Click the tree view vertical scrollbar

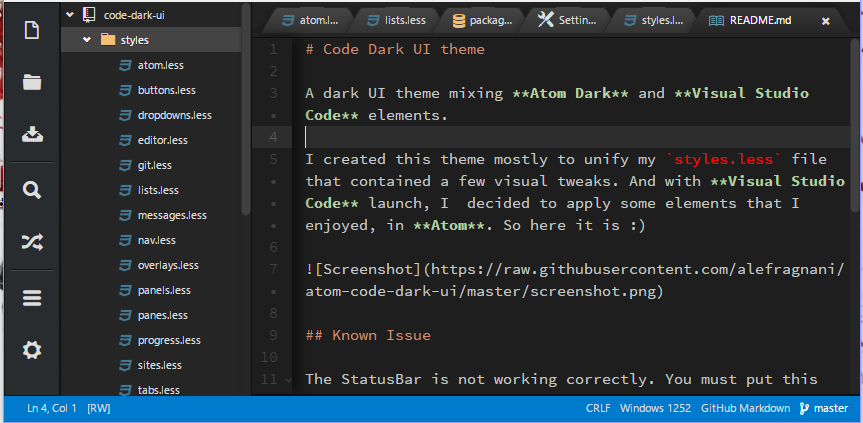(245, 110)
